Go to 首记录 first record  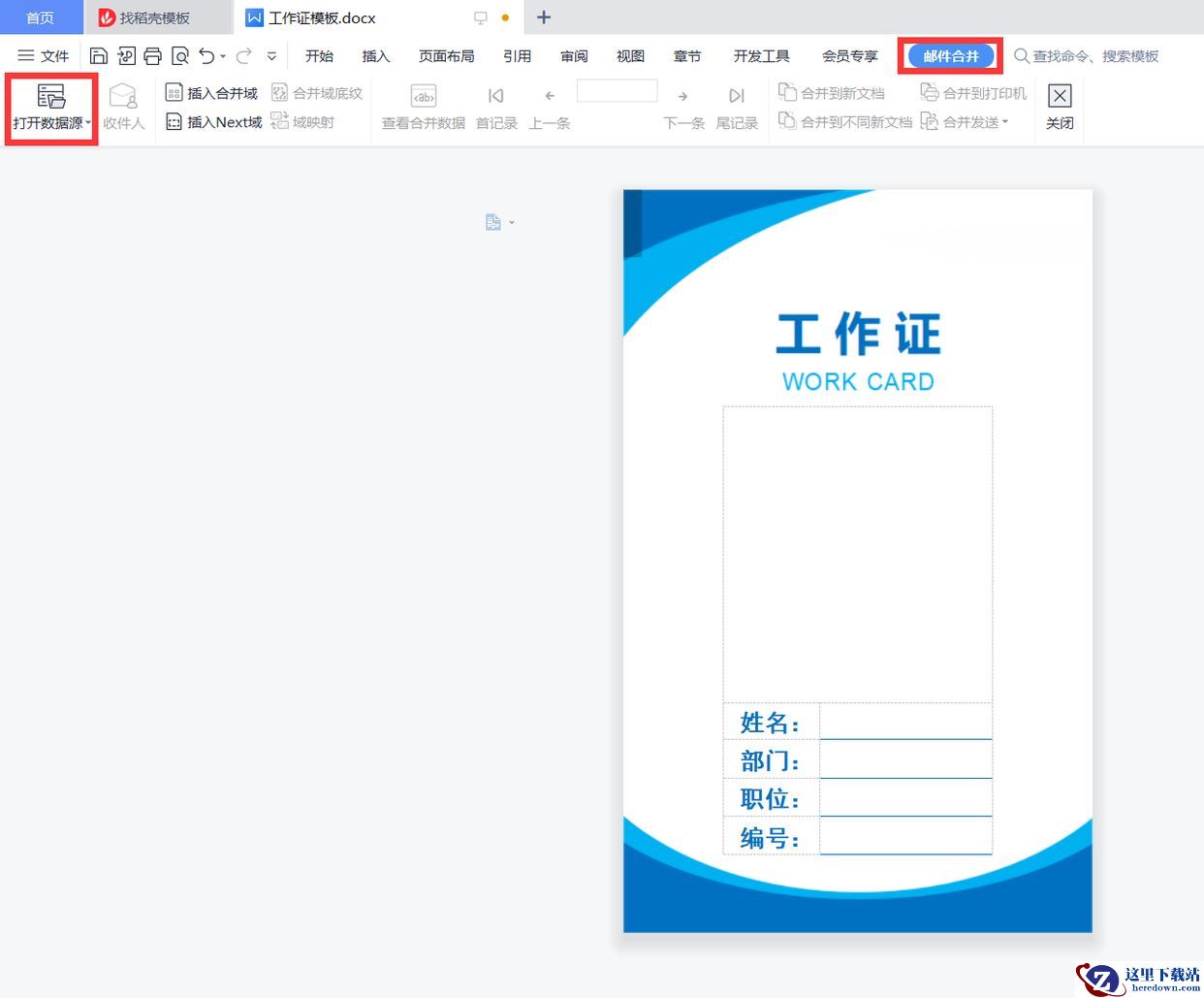point(496,108)
